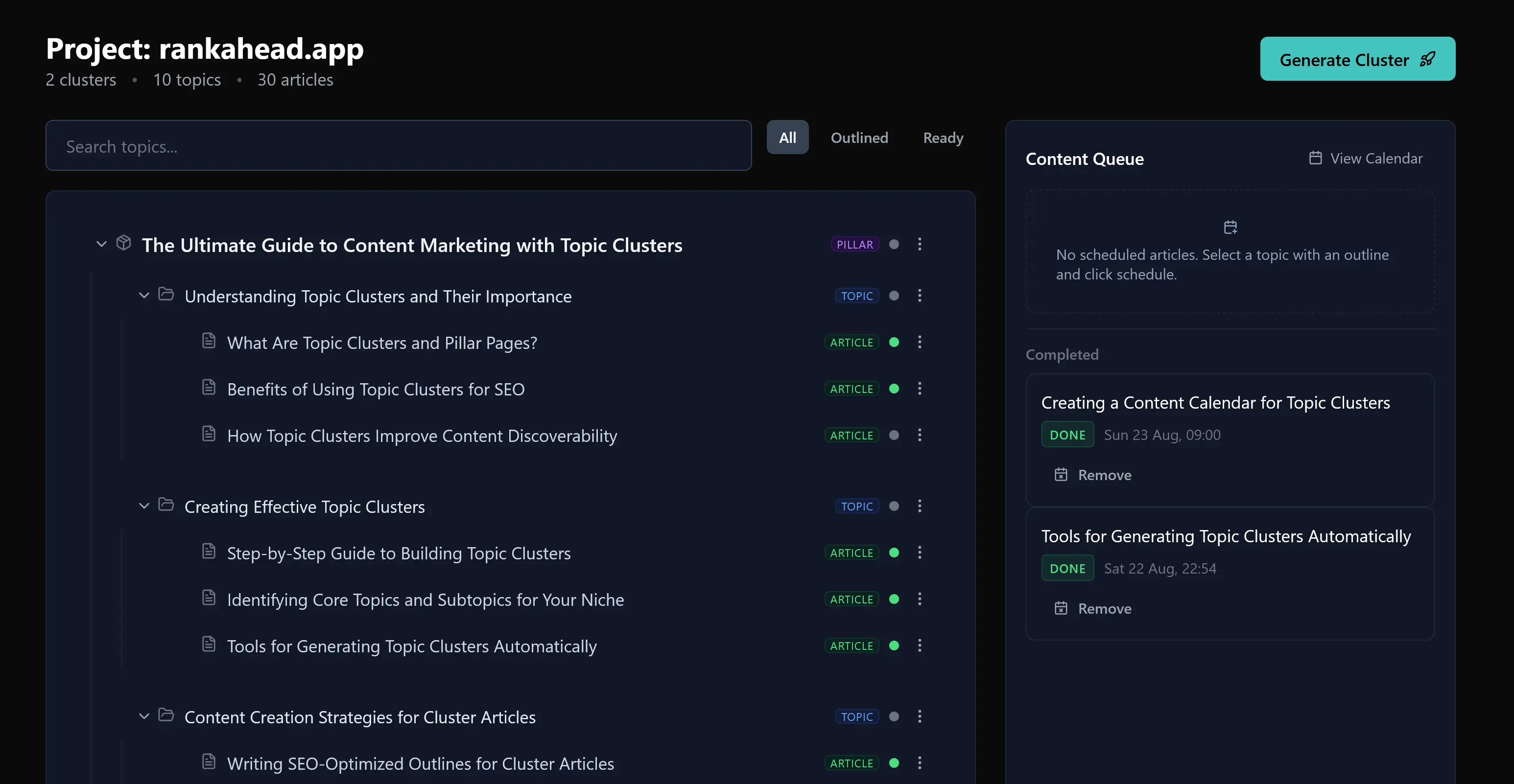Click the '30 articles' count

295,80
